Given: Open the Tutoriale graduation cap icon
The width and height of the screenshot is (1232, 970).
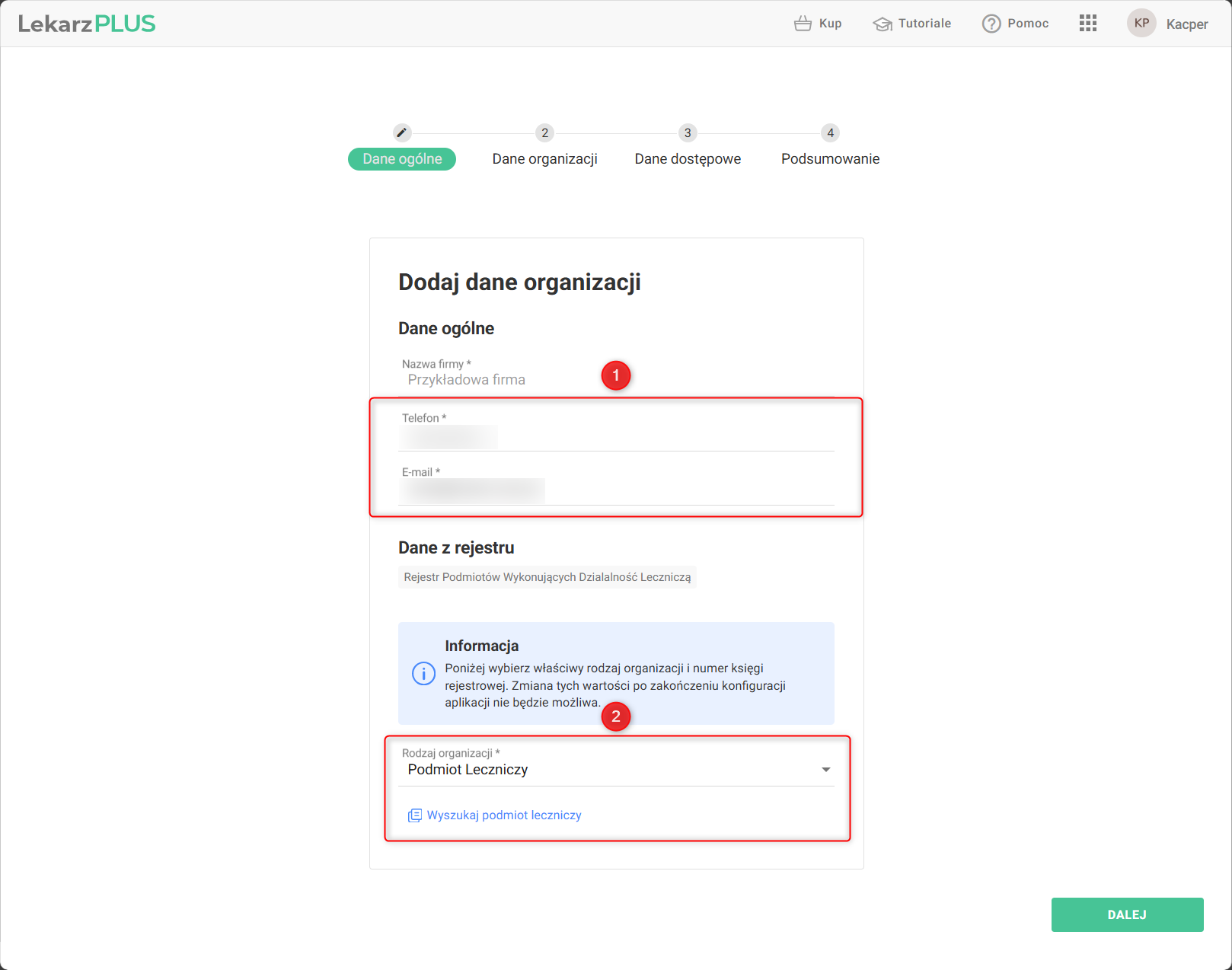Looking at the screenshot, I should click(x=883, y=24).
